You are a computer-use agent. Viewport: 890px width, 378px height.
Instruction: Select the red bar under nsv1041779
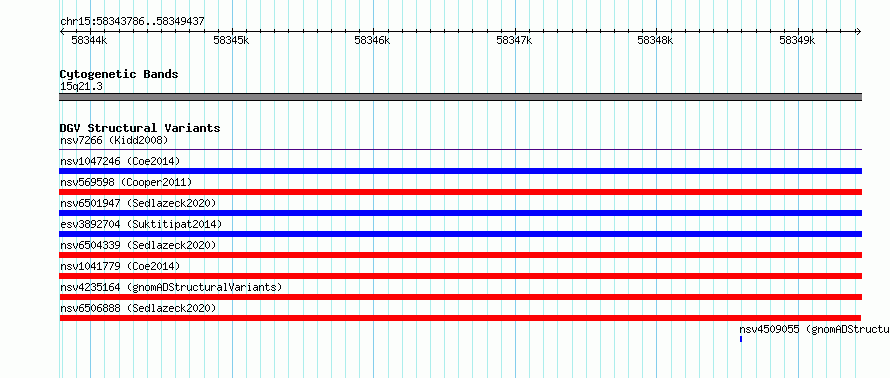(x=461, y=276)
